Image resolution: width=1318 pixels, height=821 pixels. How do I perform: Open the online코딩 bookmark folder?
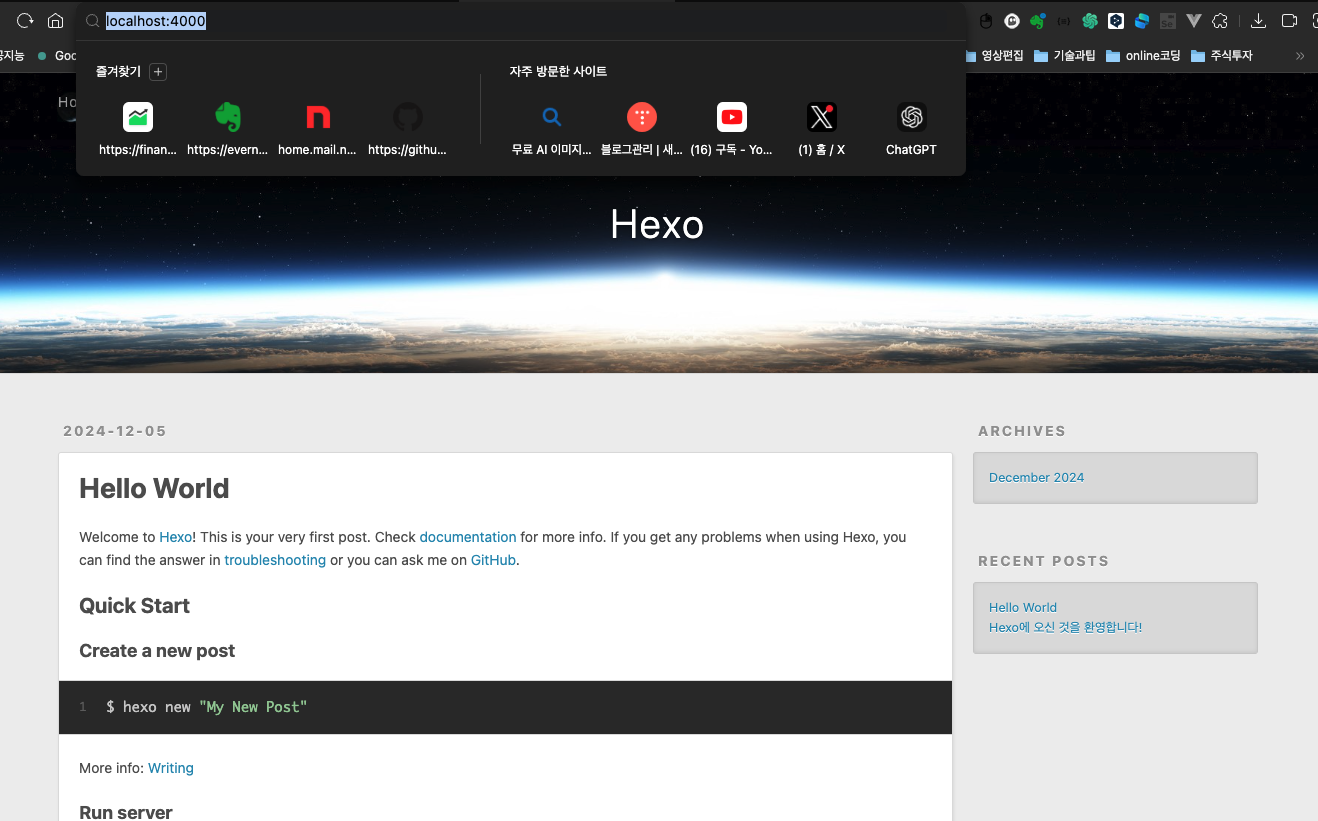point(1143,56)
